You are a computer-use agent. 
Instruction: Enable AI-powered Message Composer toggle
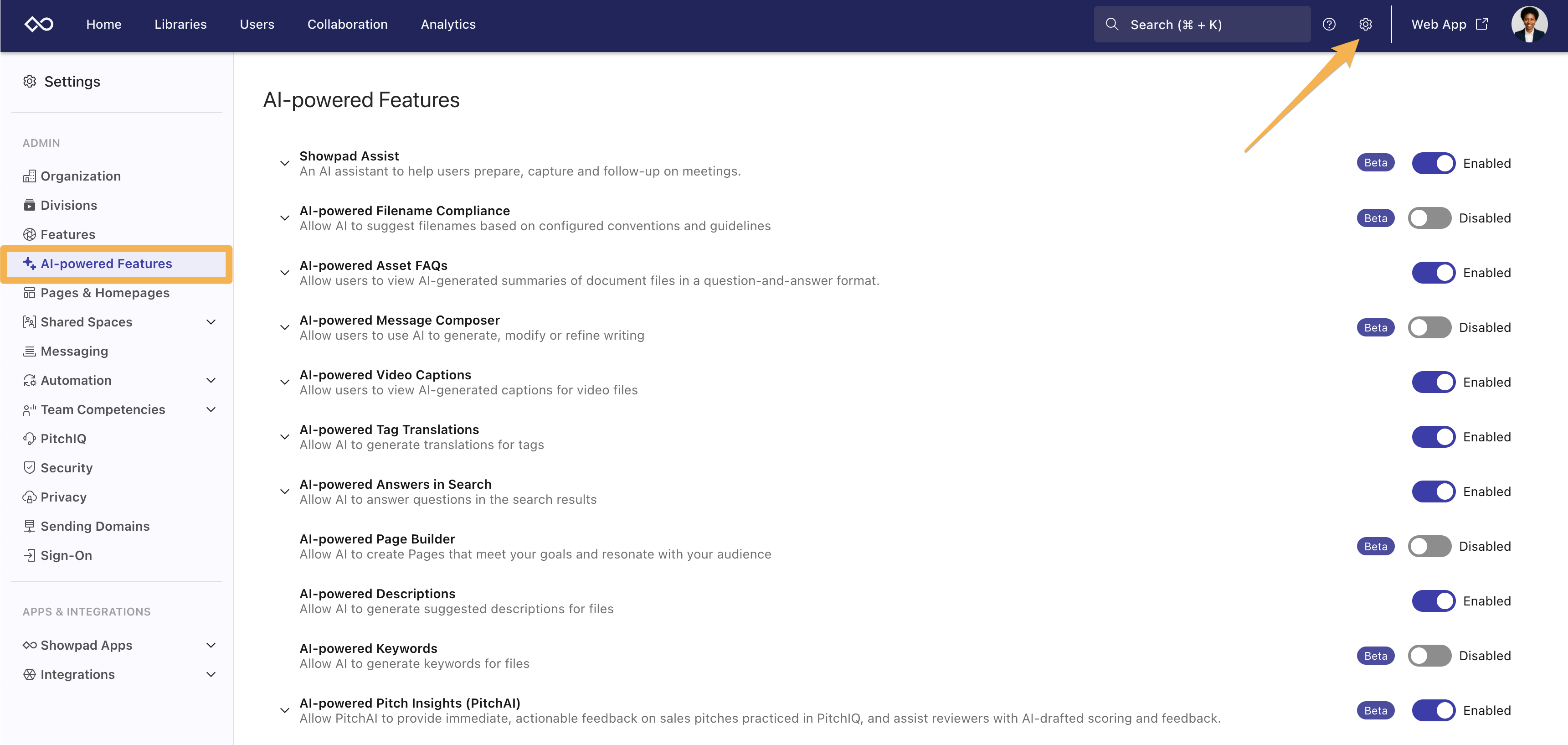1429,328
